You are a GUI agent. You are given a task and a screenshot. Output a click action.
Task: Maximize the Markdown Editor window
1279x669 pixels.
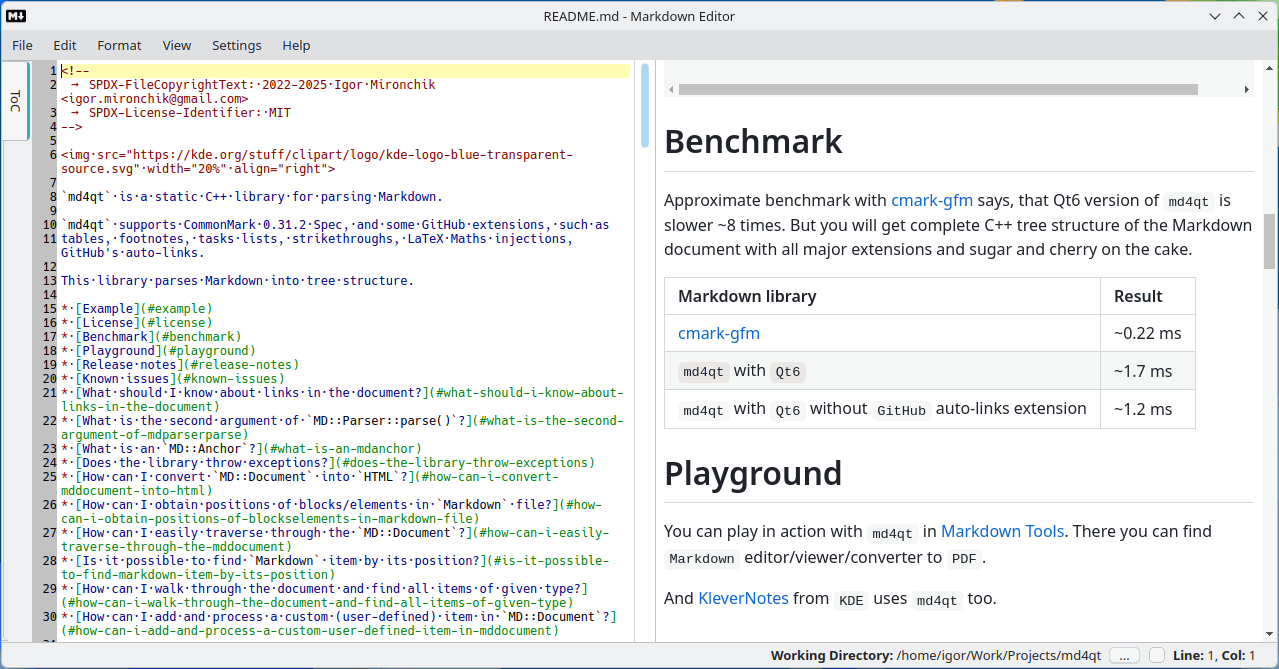(x=1238, y=16)
